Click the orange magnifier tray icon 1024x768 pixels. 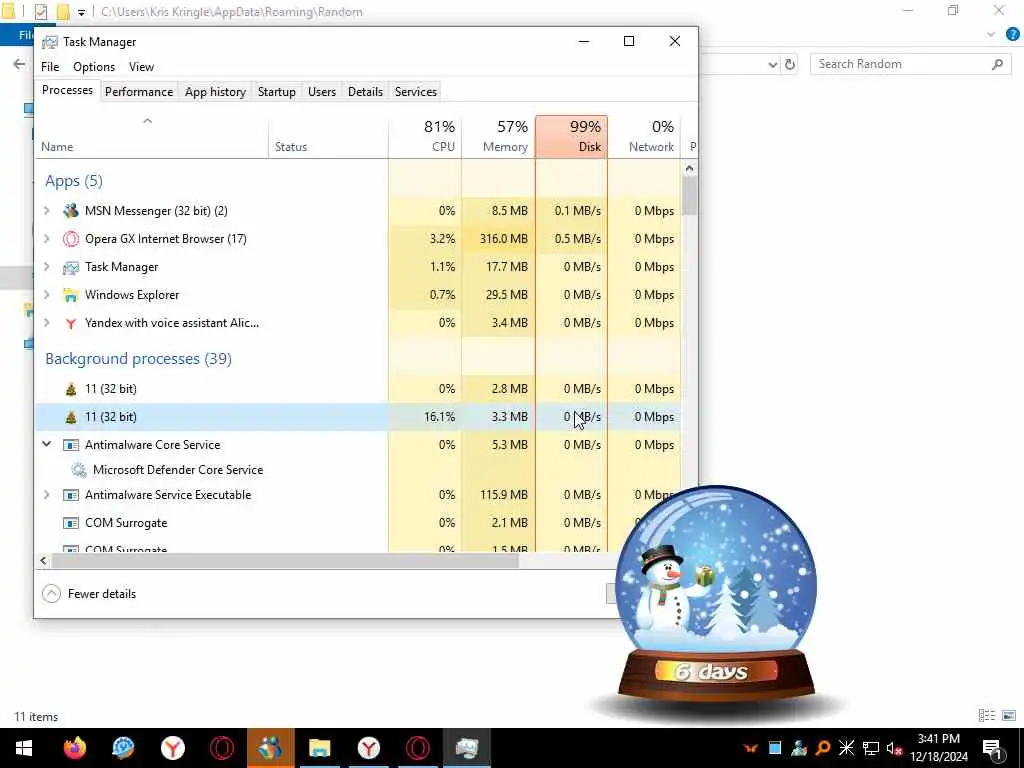point(823,748)
